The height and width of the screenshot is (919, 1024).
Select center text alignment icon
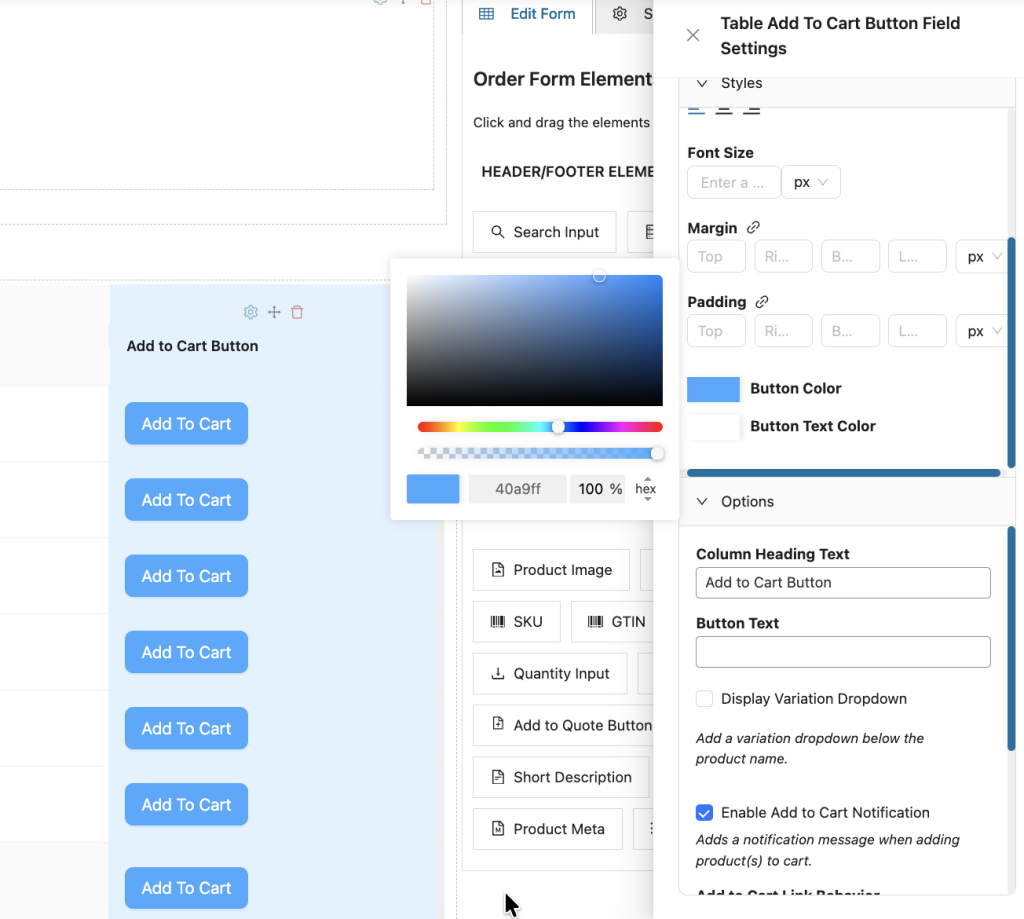click(x=724, y=111)
